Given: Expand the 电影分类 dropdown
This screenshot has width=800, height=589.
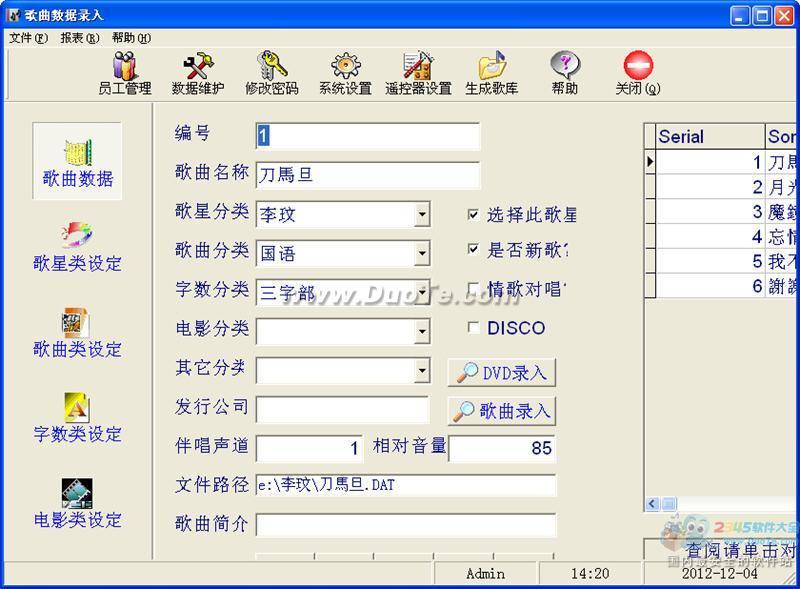Looking at the screenshot, I should pyautogui.click(x=422, y=331).
